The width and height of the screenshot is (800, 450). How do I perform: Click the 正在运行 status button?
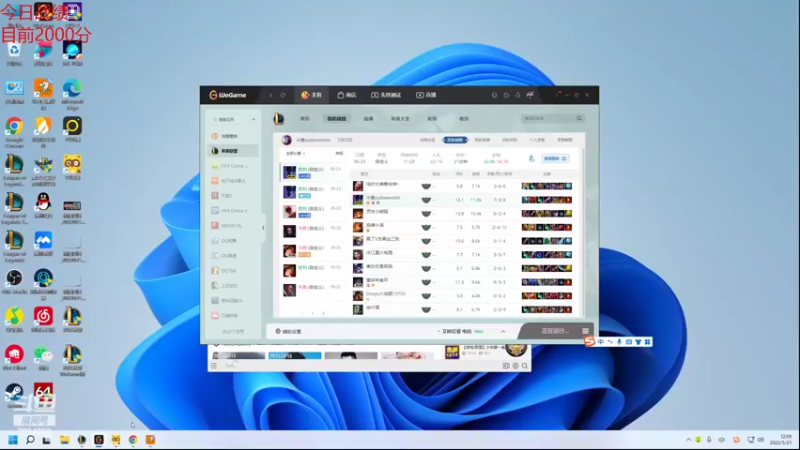click(554, 331)
